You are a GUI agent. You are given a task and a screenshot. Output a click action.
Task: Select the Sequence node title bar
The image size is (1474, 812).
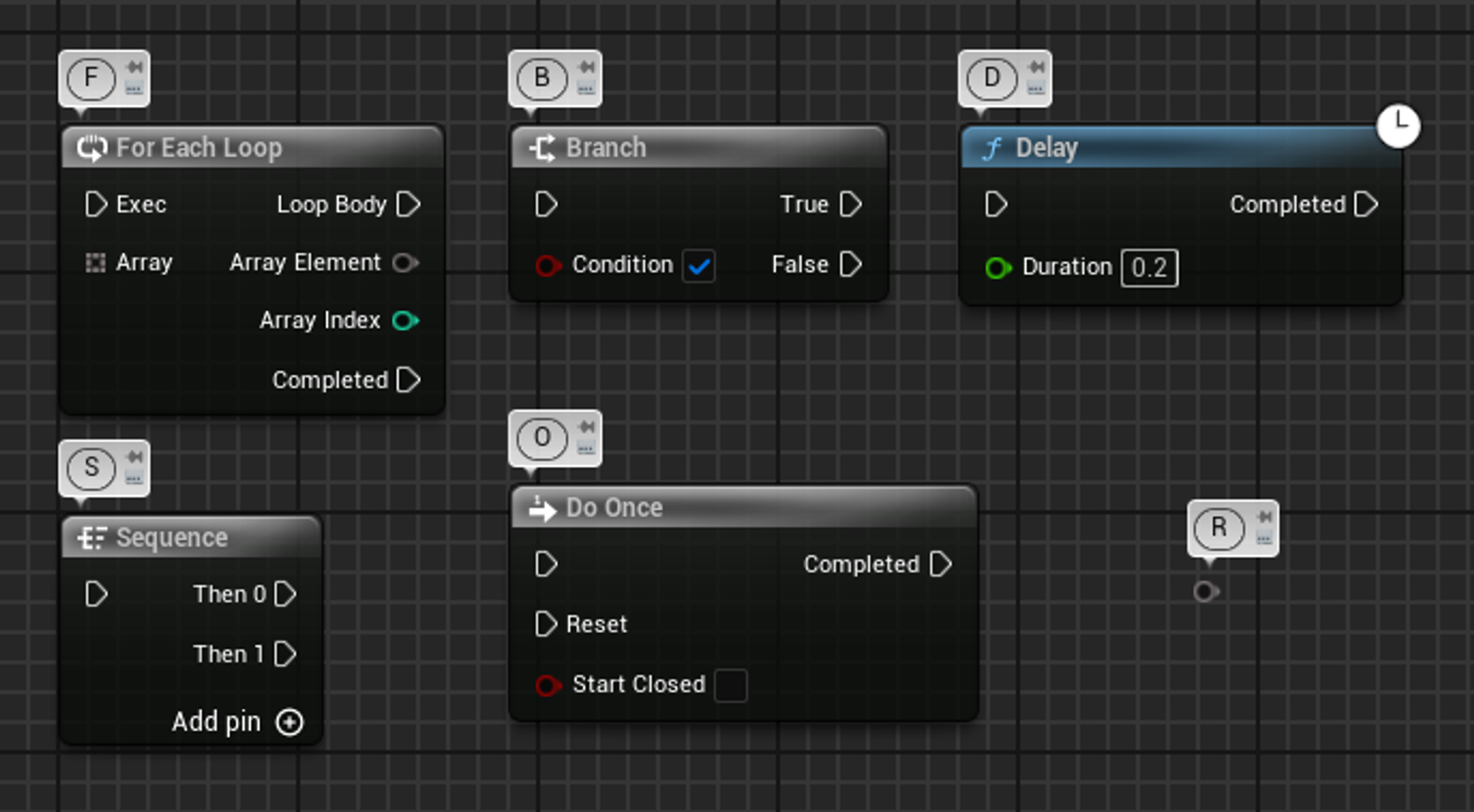192,538
